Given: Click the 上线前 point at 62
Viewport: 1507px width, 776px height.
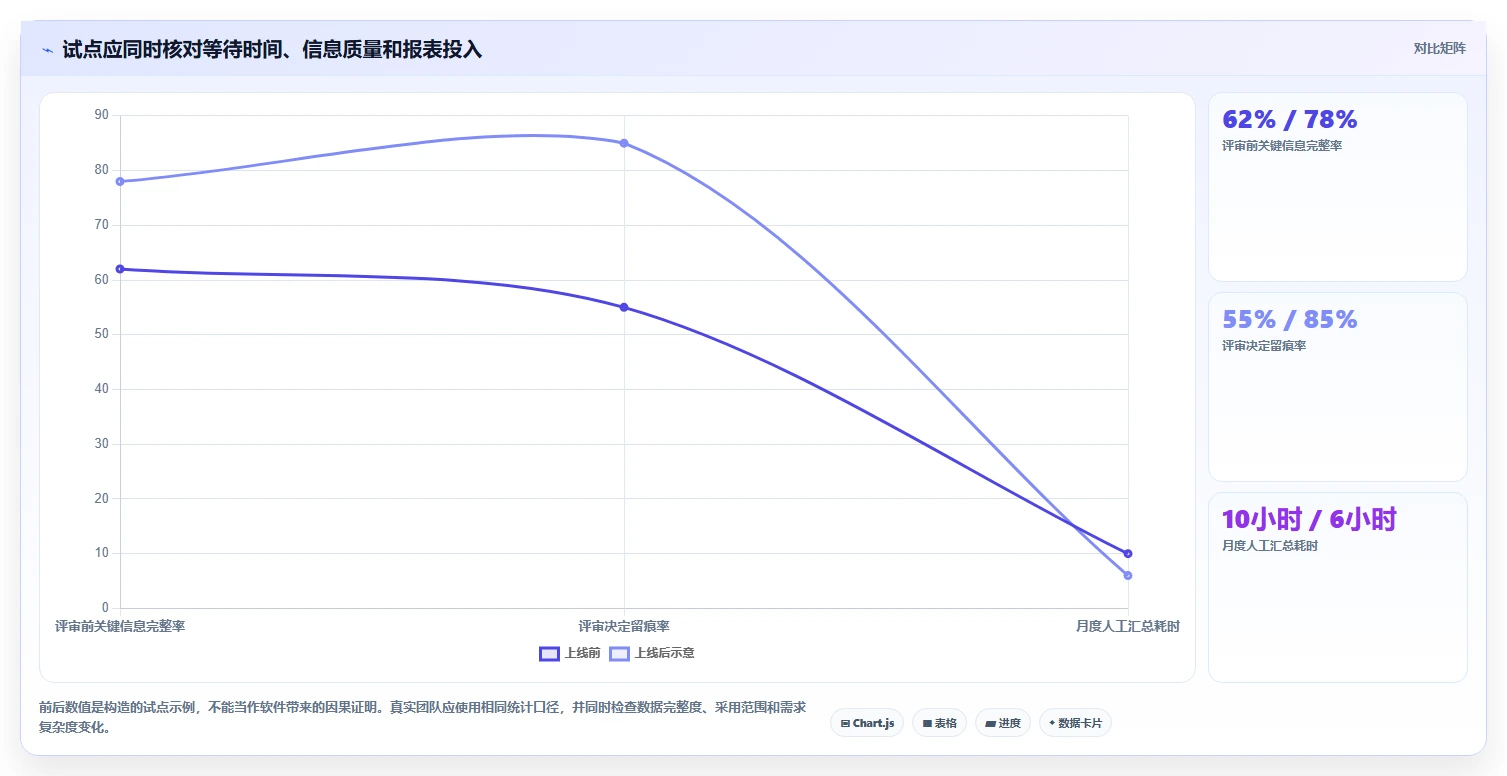Looking at the screenshot, I should 120,269.
